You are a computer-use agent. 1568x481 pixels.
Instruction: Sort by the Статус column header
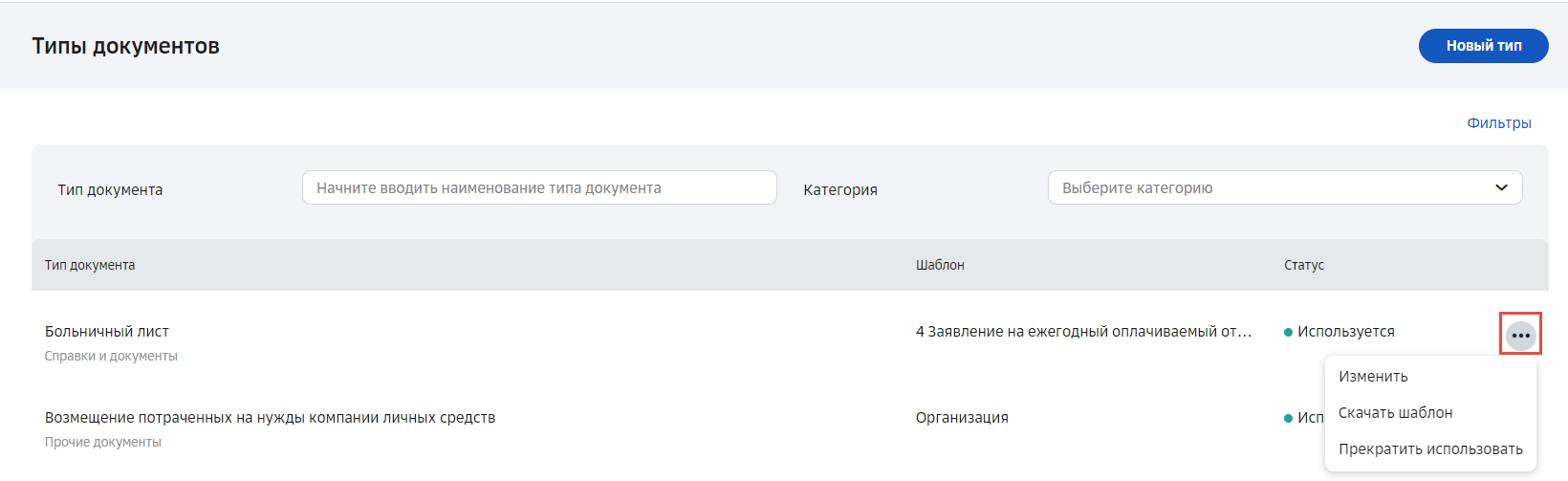click(1303, 265)
